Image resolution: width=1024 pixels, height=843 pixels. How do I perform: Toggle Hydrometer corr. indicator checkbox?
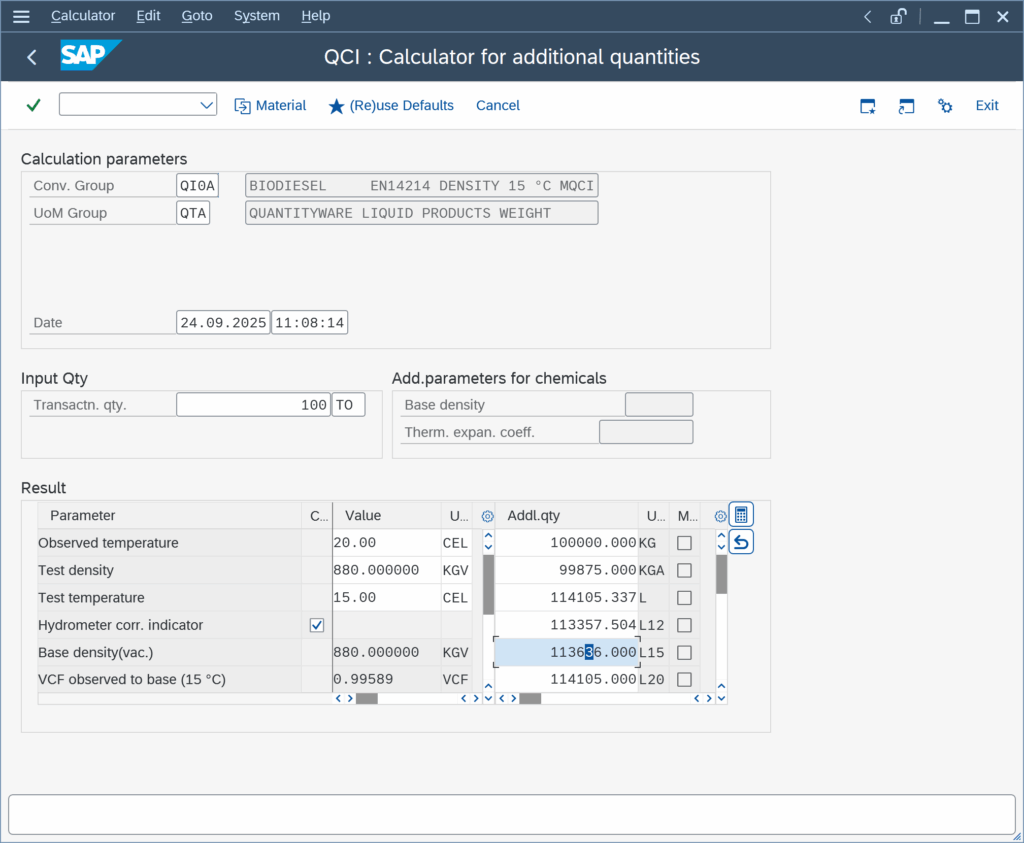[317, 625]
